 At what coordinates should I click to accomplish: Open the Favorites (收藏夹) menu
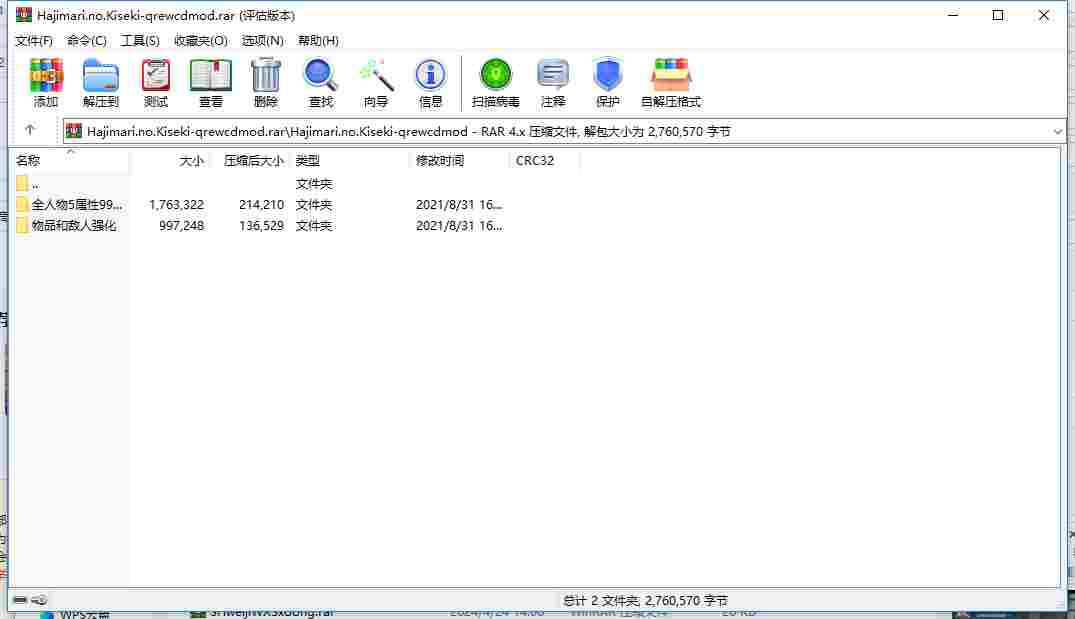coord(200,40)
